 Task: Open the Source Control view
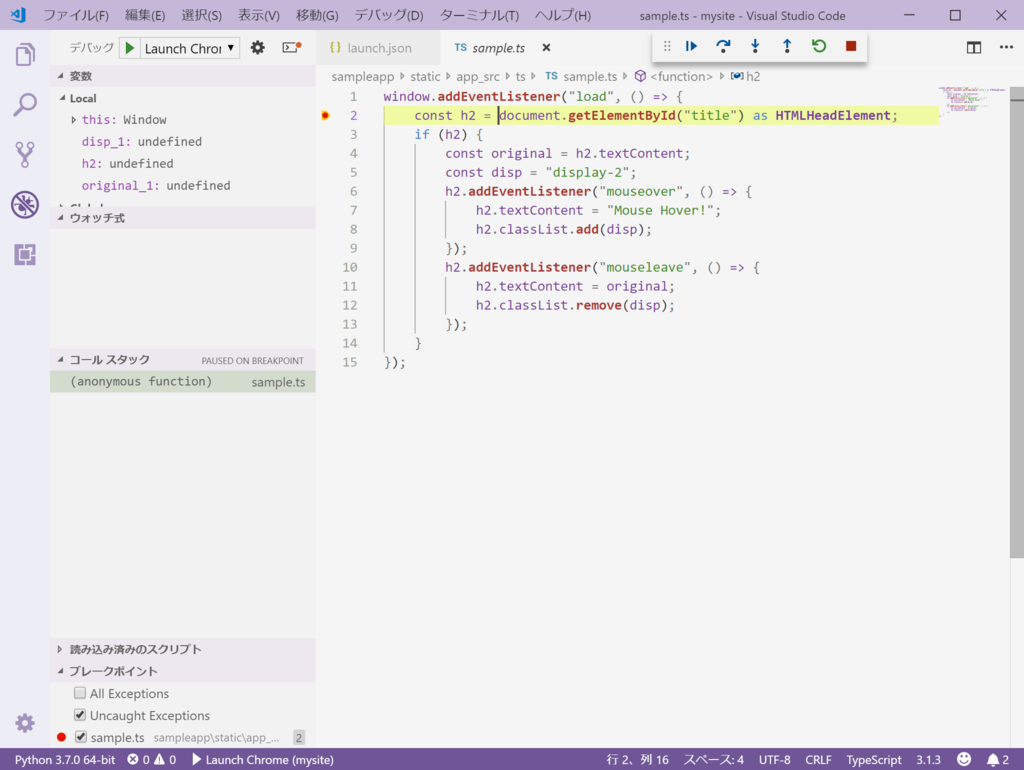coord(25,155)
